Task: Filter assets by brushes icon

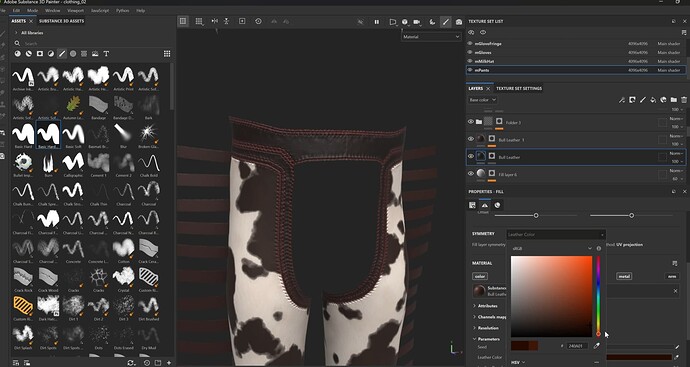Action: [62, 54]
